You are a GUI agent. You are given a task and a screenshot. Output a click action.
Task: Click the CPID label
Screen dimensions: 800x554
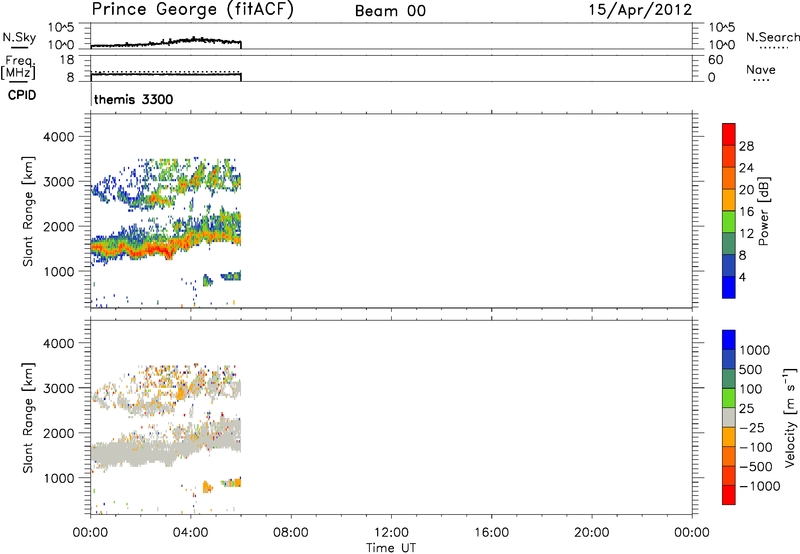22,95
